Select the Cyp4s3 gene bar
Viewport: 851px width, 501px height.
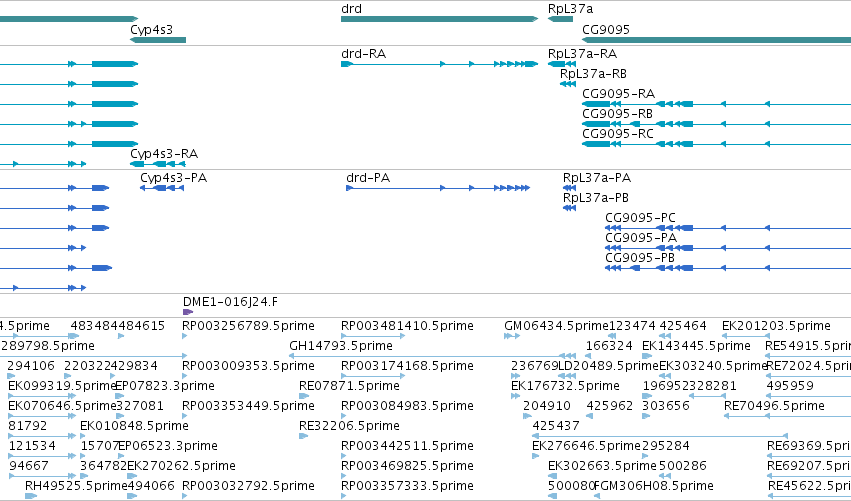coord(158,40)
